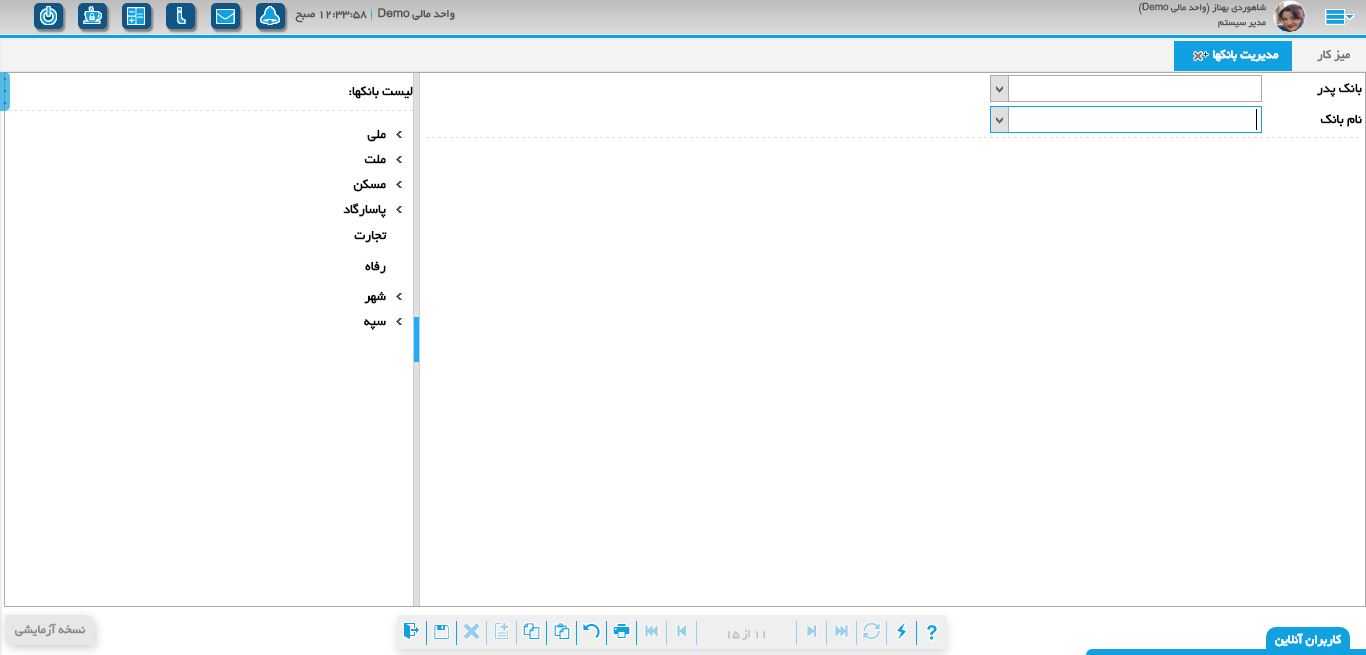1366x655 pixels.
Task: Switch to the میز کار tab
Action: (x=1334, y=55)
